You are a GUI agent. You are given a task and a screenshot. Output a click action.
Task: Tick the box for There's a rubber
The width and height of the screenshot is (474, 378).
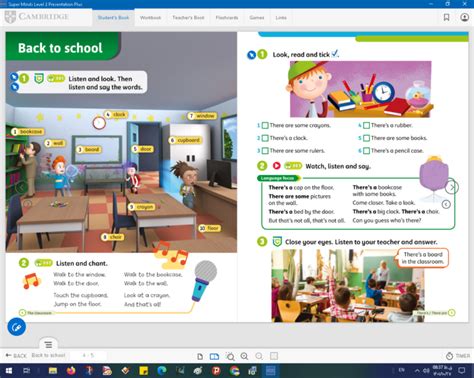pos(366,125)
